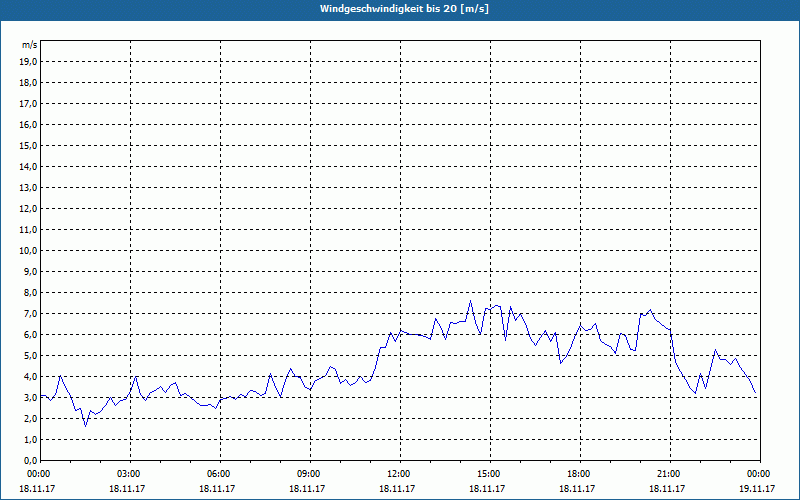Select the 4,0 y-axis label
The image size is (800, 500).
coord(31,377)
